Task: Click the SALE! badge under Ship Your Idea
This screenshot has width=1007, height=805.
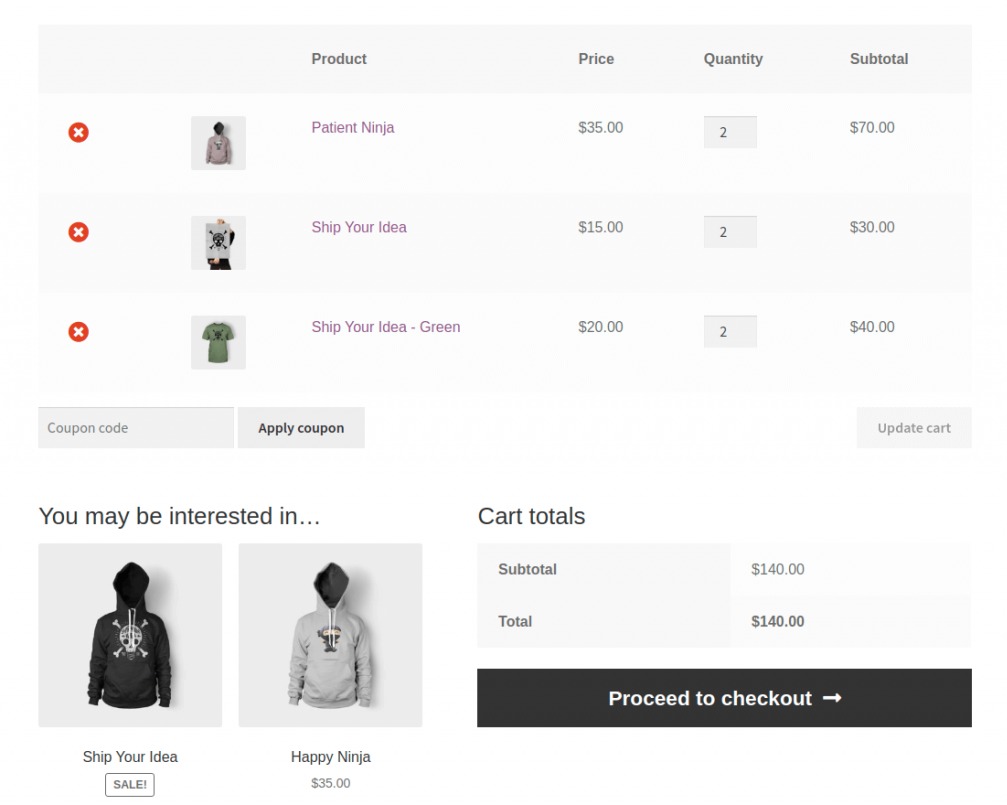Action: point(130,784)
